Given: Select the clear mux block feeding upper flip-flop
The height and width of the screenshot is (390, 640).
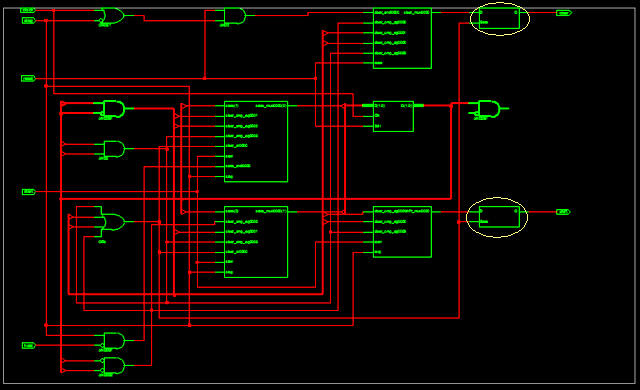Looking at the screenshot, I should pyautogui.click(x=402, y=38).
